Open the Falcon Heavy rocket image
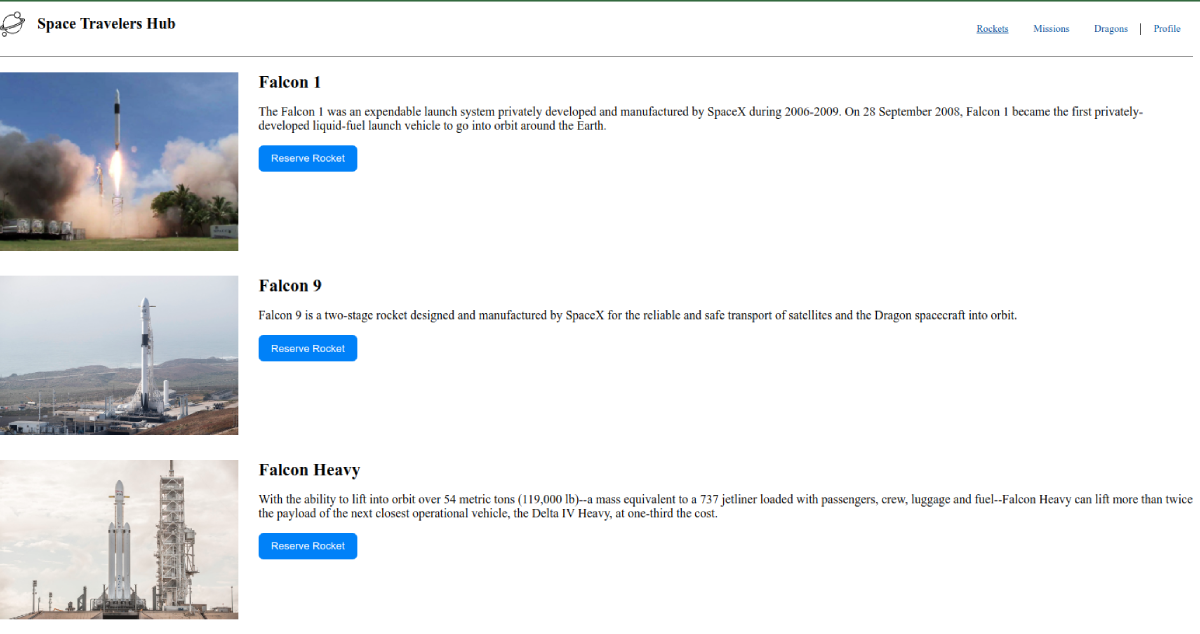 119,539
